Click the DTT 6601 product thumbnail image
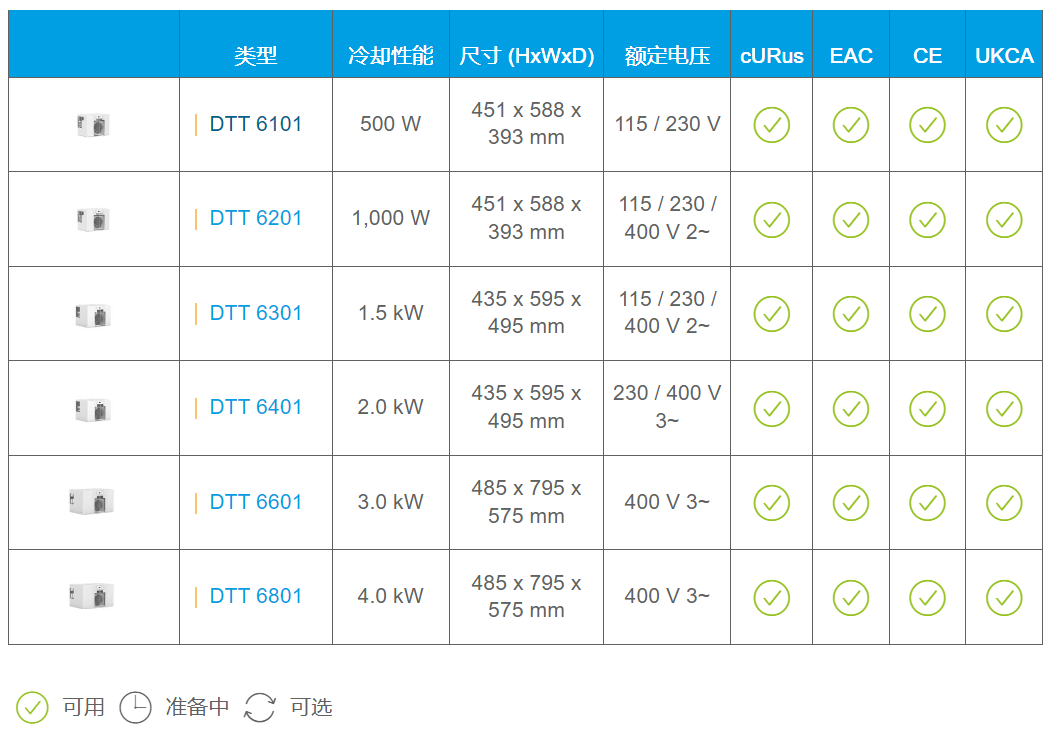This screenshot has height=735, width=1053. pos(92,502)
